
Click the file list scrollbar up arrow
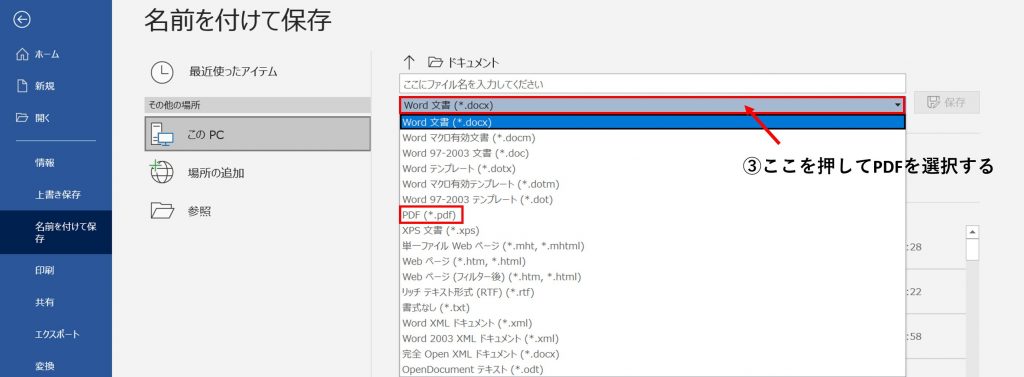point(972,232)
